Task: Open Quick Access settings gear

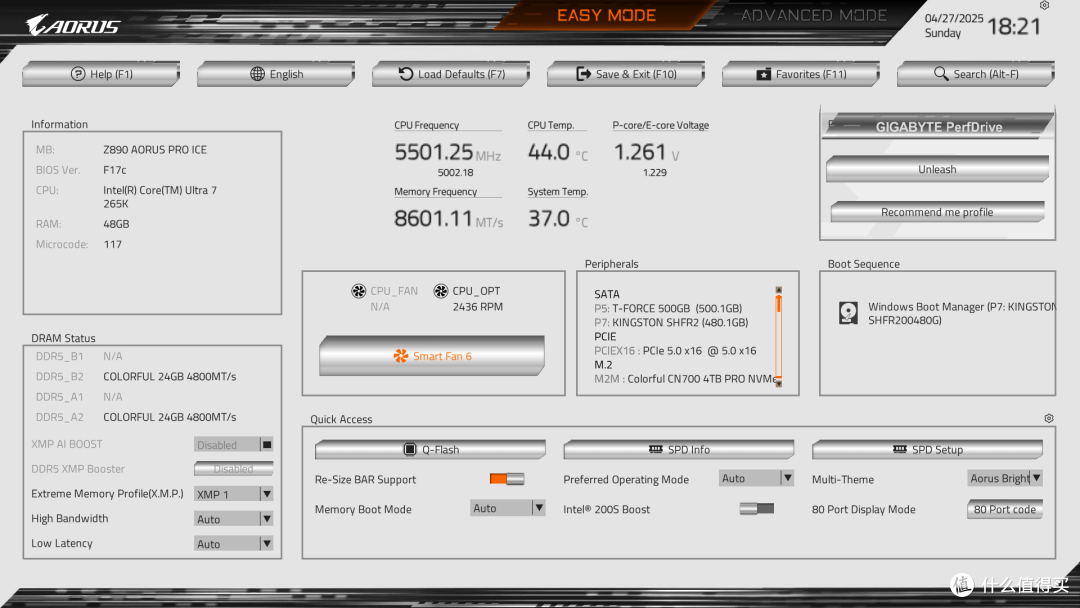Action: (1048, 419)
